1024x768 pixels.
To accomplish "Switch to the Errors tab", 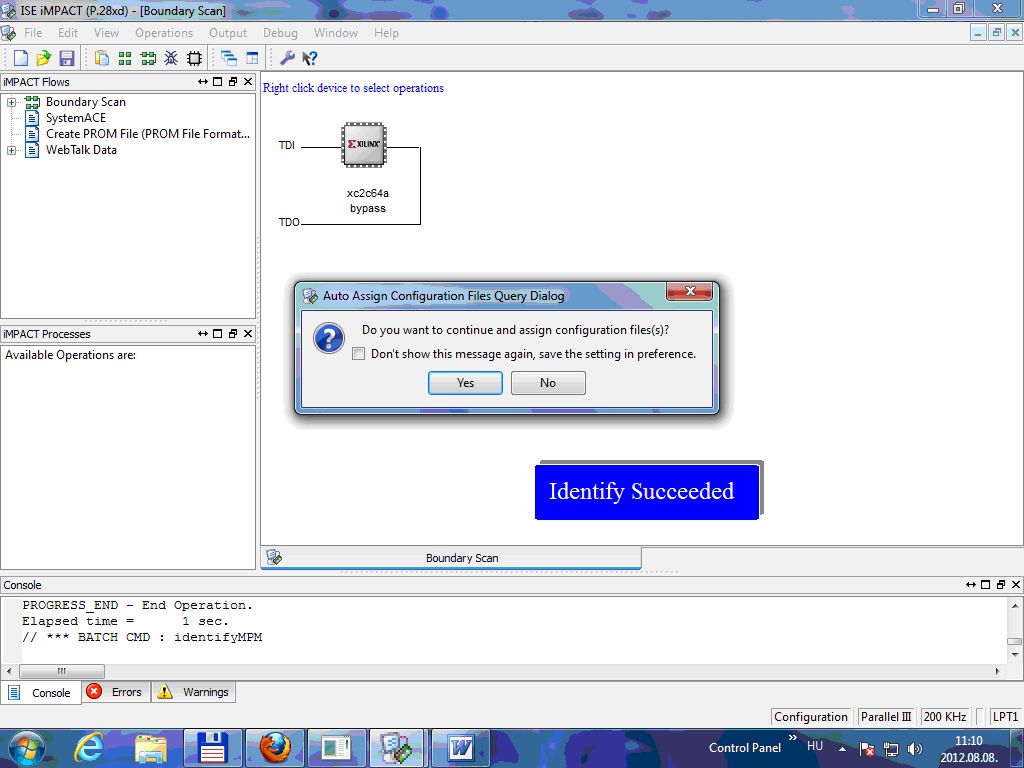I will (x=116, y=692).
